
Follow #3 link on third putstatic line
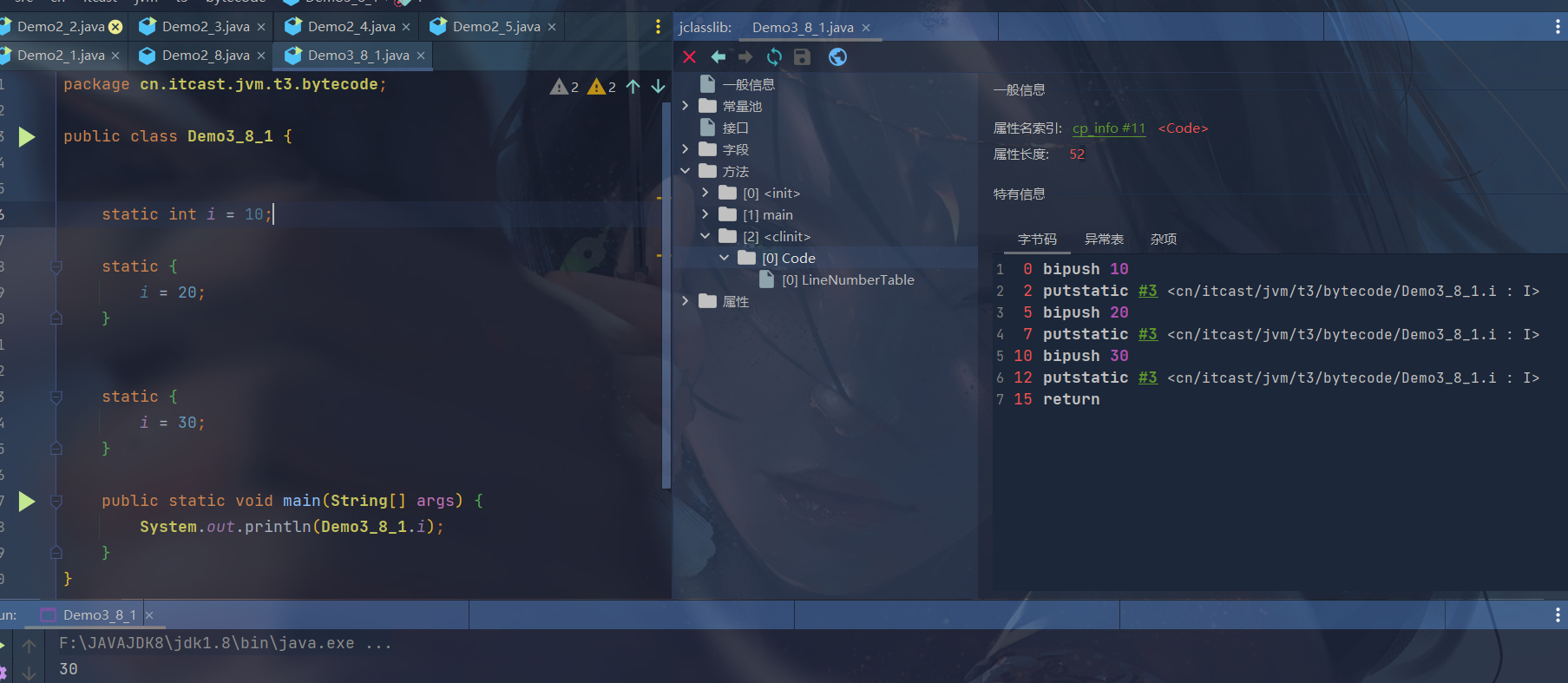[1148, 378]
